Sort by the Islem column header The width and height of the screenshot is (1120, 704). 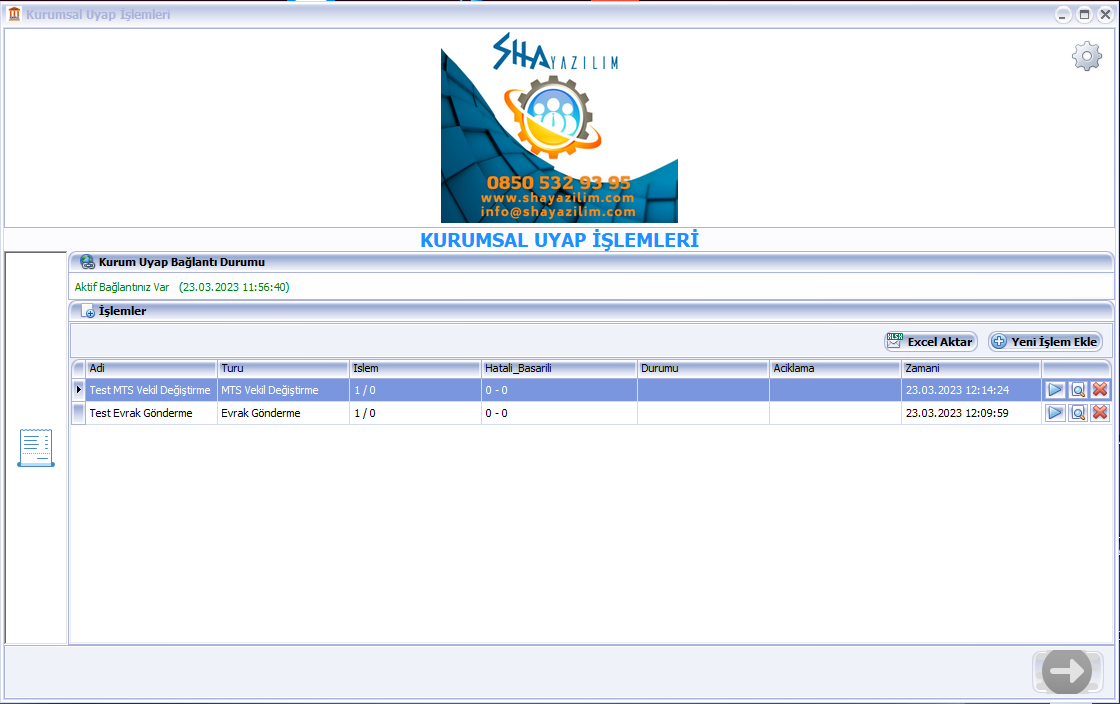[x=415, y=368]
